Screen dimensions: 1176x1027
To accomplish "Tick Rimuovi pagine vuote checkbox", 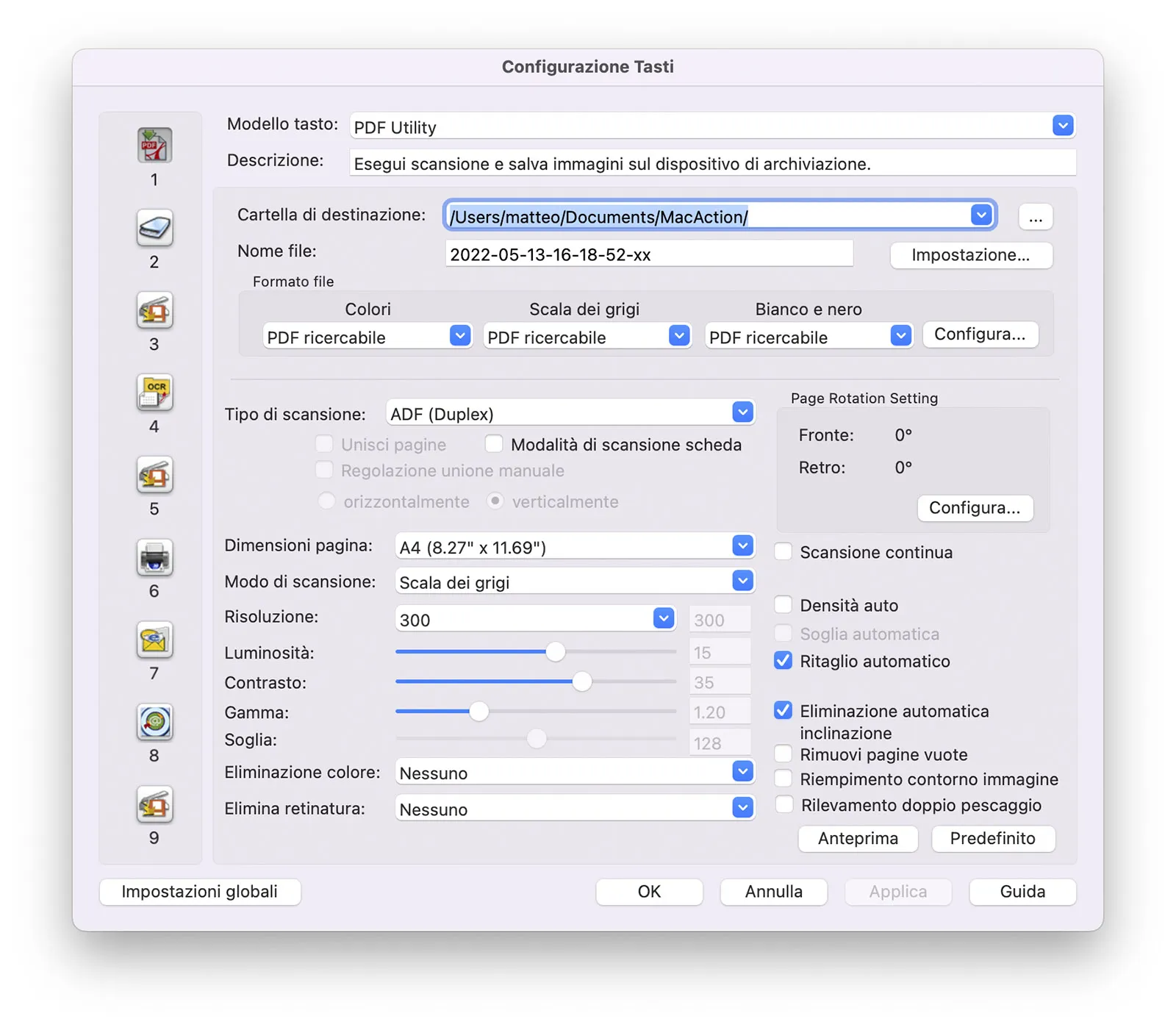I will [x=784, y=754].
